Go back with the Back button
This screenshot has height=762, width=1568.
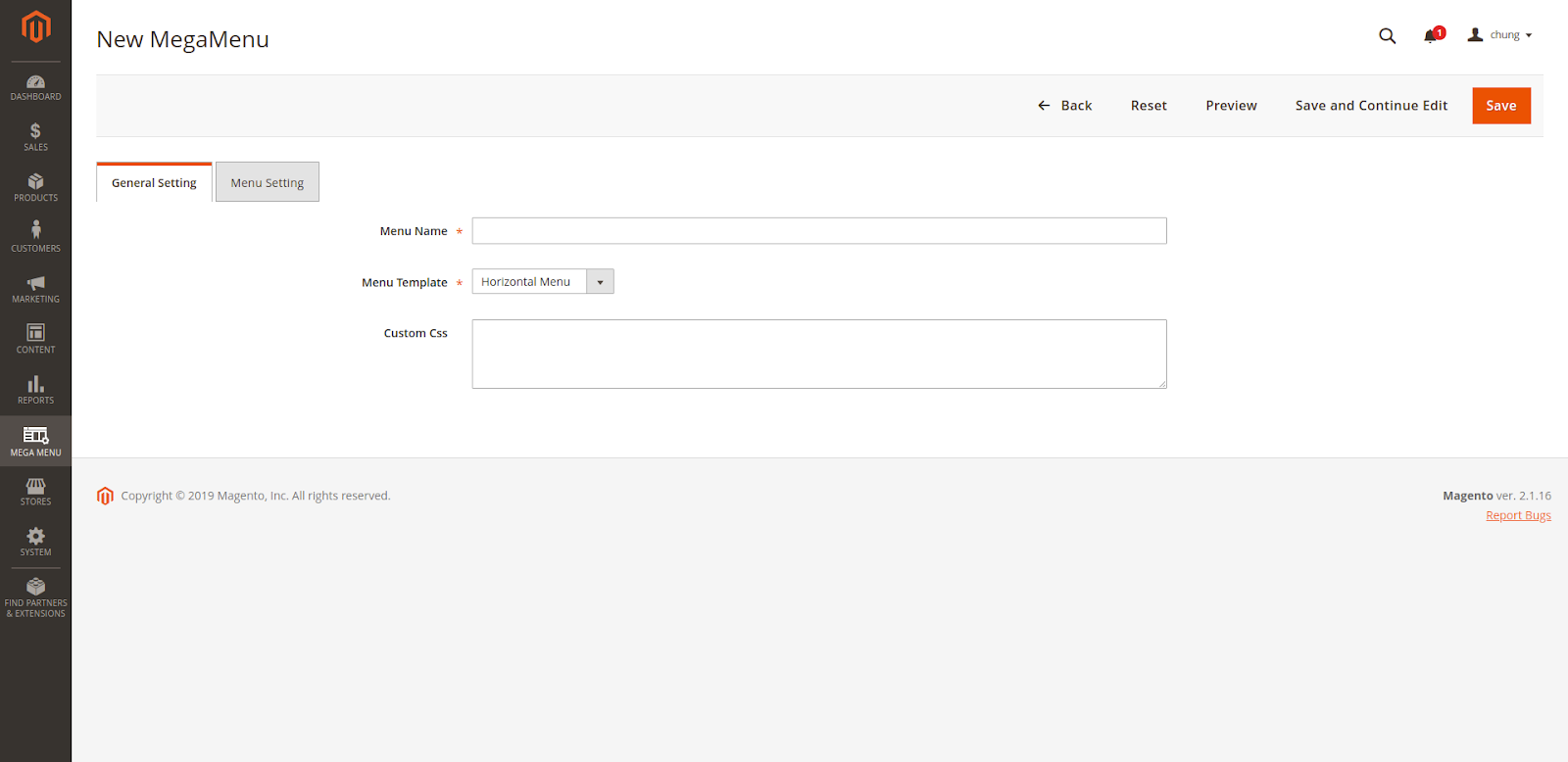tap(1064, 106)
